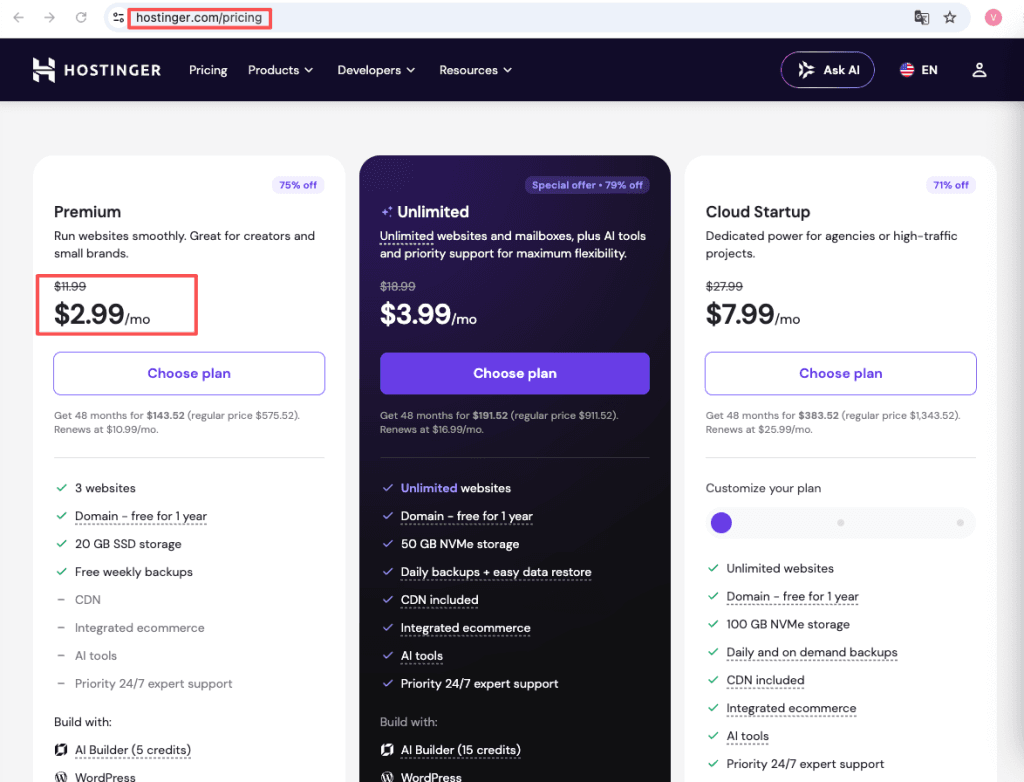
Task: Open the user account profile icon
Action: pyautogui.click(x=978, y=70)
